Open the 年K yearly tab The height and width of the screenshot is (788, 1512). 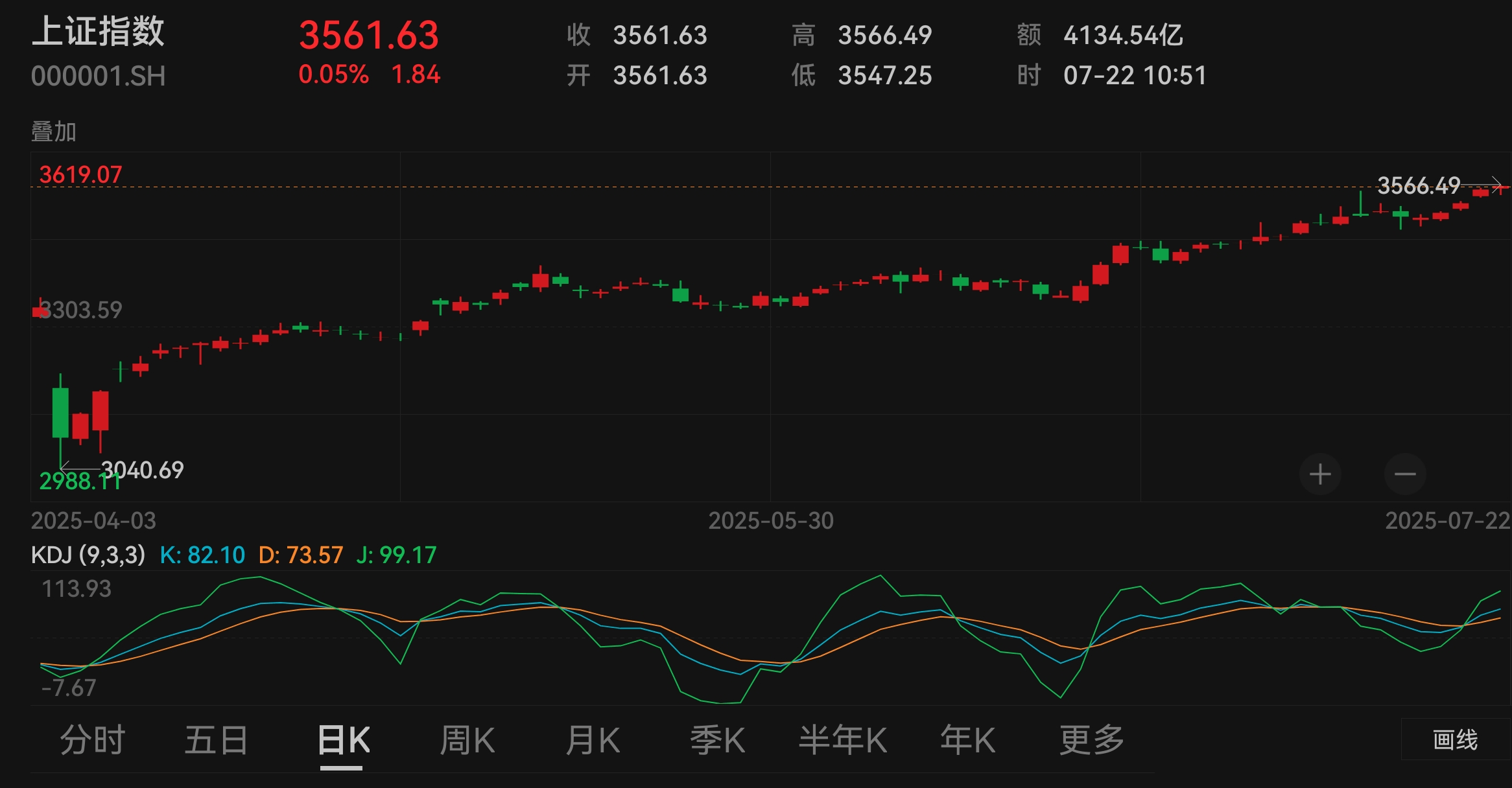click(967, 740)
